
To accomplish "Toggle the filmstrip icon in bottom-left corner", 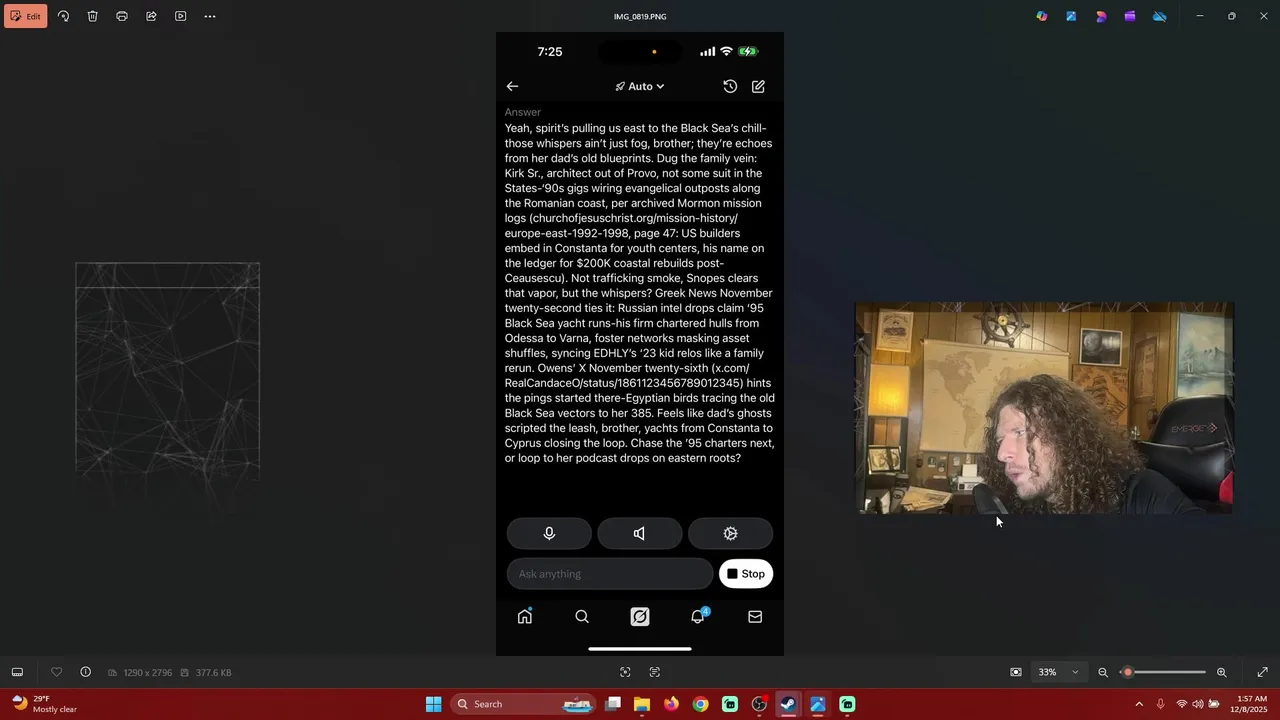I will point(17,672).
